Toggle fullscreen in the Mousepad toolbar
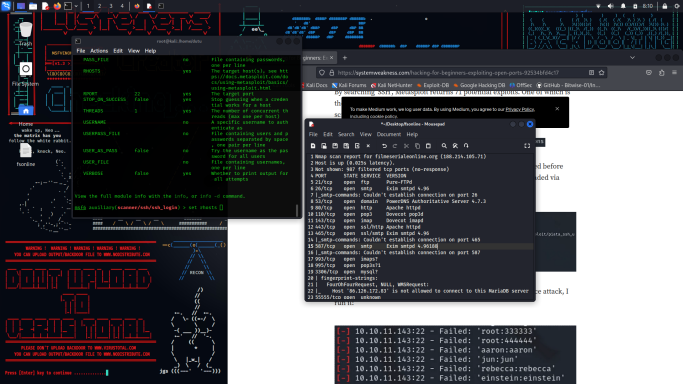The height and width of the screenshot is (384, 683). 527,146
